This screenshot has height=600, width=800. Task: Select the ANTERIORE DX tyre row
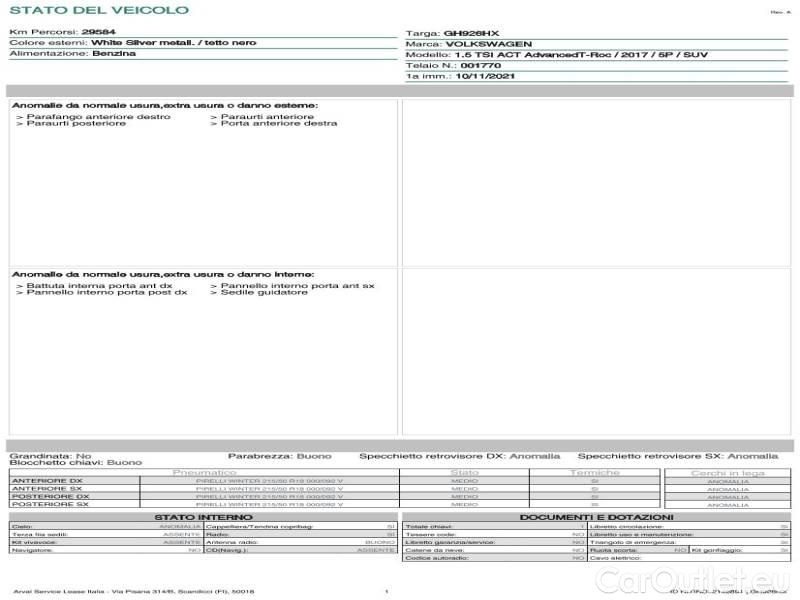pos(46,480)
